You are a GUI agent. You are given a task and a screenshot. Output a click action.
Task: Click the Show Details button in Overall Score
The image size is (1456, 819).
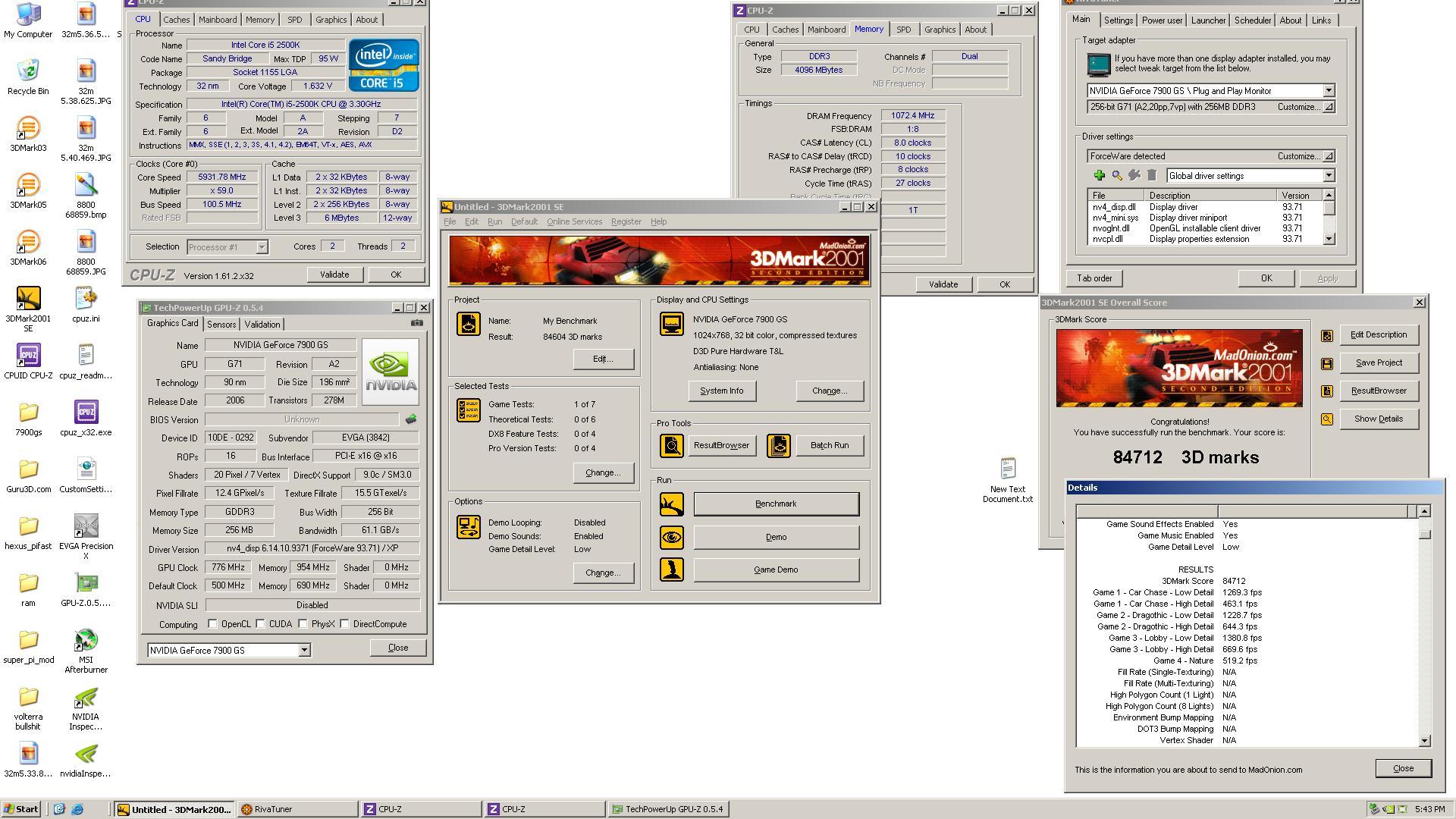[x=1379, y=419]
